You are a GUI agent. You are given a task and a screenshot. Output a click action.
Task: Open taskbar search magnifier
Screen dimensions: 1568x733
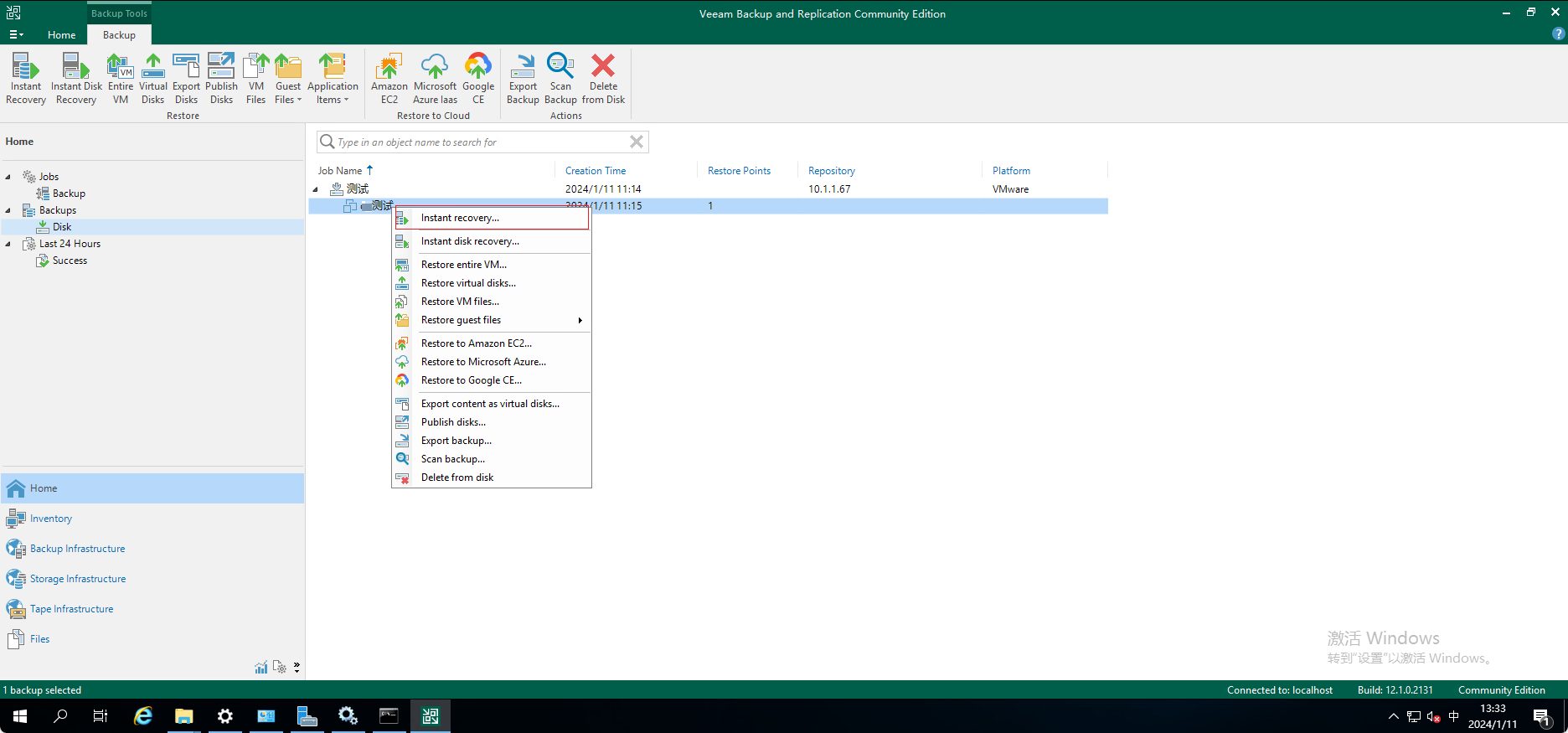60,716
